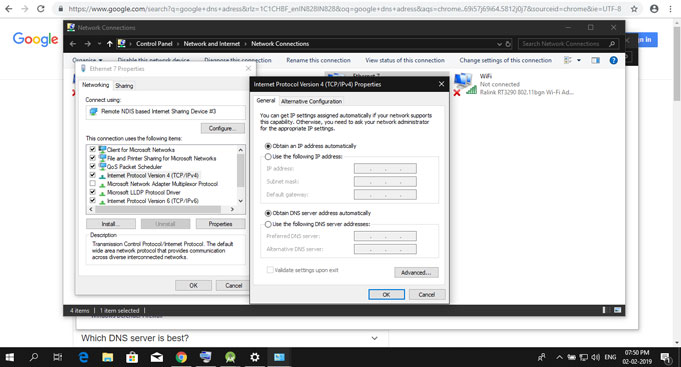Go up one level in Network Connections
The width and height of the screenshot is (681, 367).
tap(109, 44)
